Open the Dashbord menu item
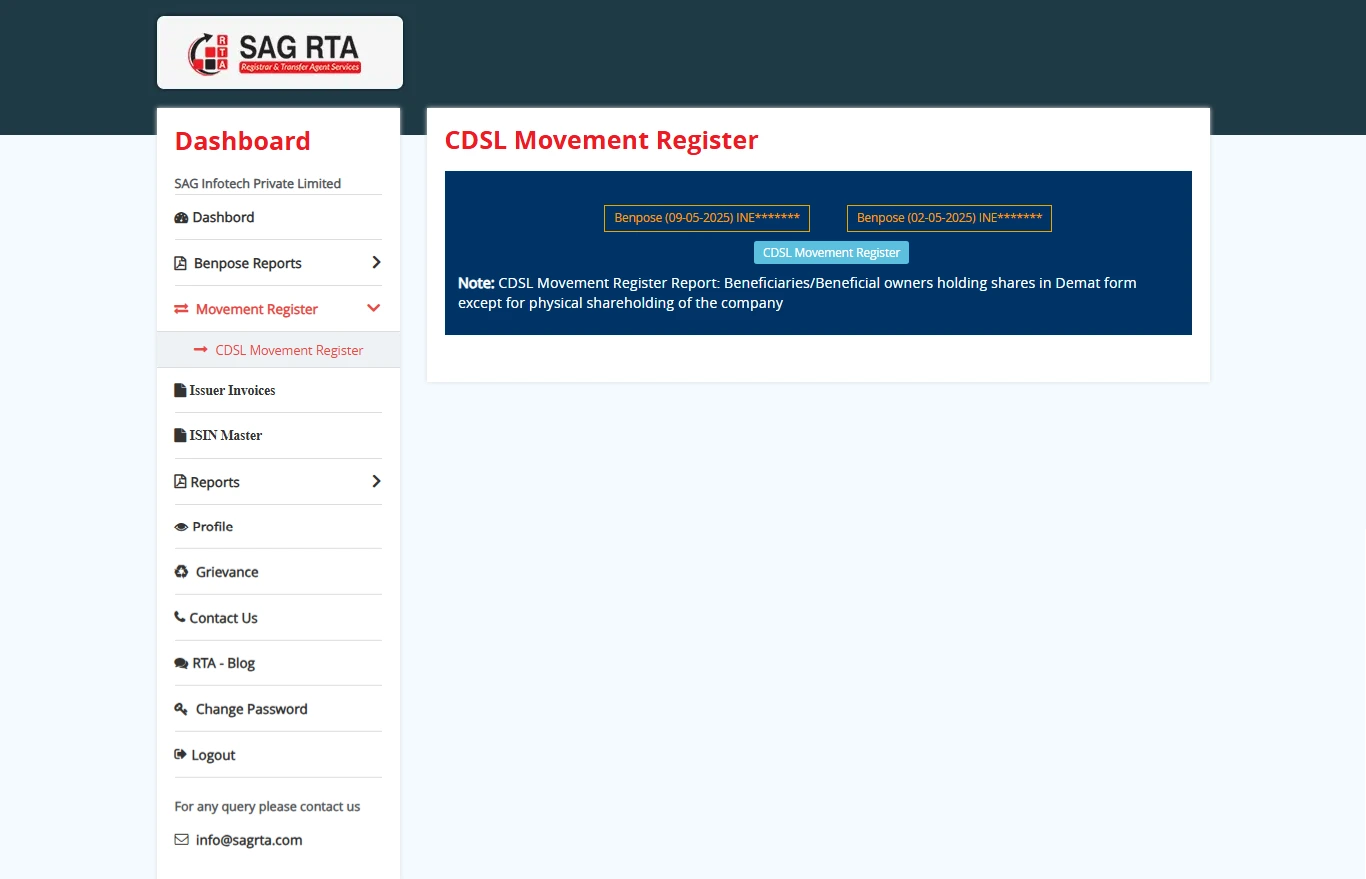Image resolution: width=1366 pixels, height=879 pixels. (223, 218)
